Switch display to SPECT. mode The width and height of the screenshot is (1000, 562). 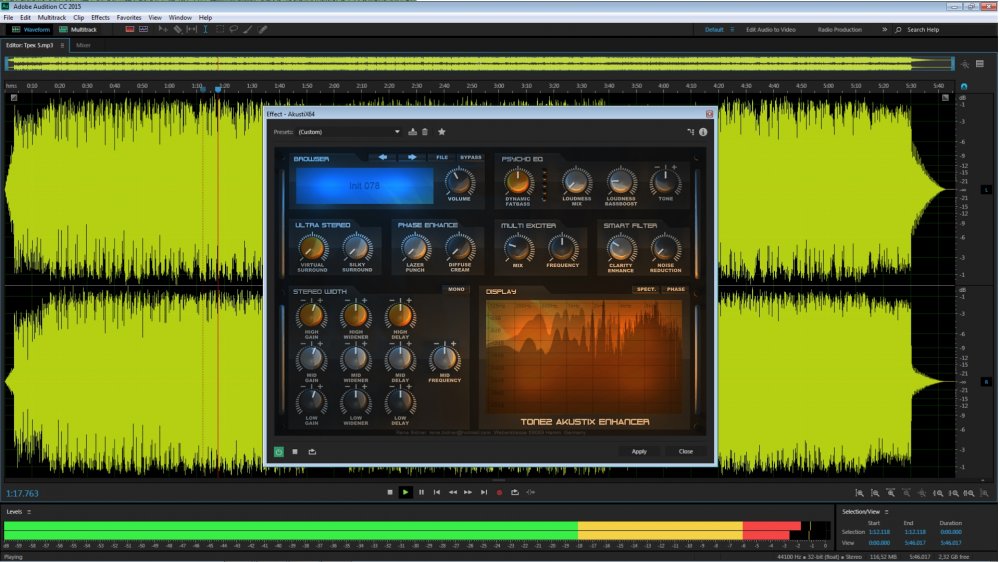click(x=645, y=289)
